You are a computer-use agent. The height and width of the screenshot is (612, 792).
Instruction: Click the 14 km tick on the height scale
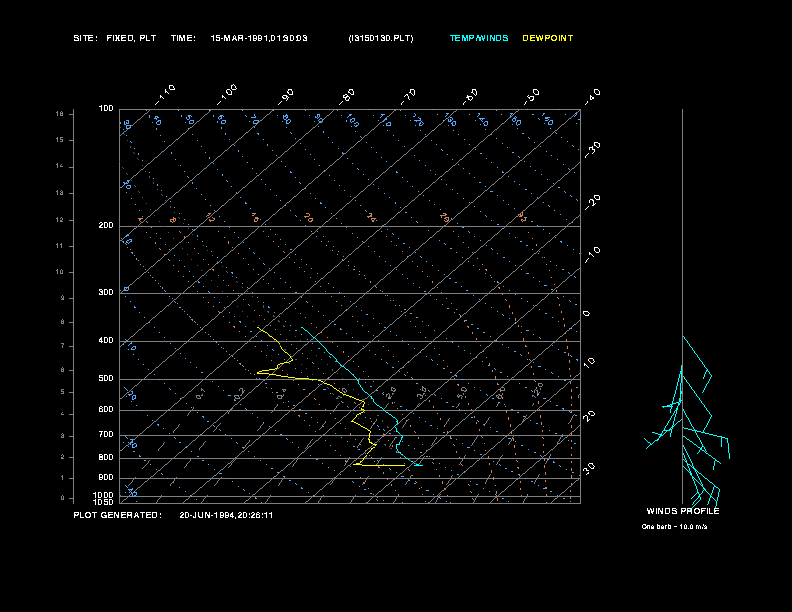tap(60, 166)
